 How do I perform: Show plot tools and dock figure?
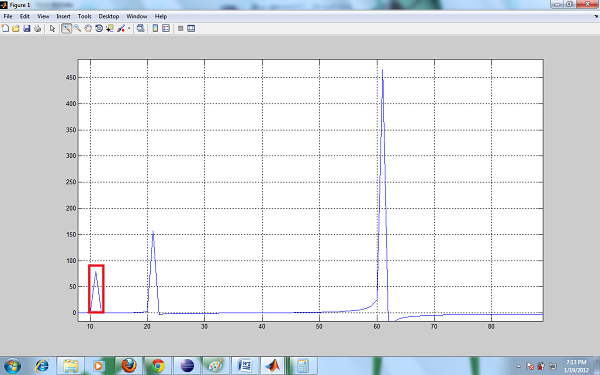[x=191, y=28]
